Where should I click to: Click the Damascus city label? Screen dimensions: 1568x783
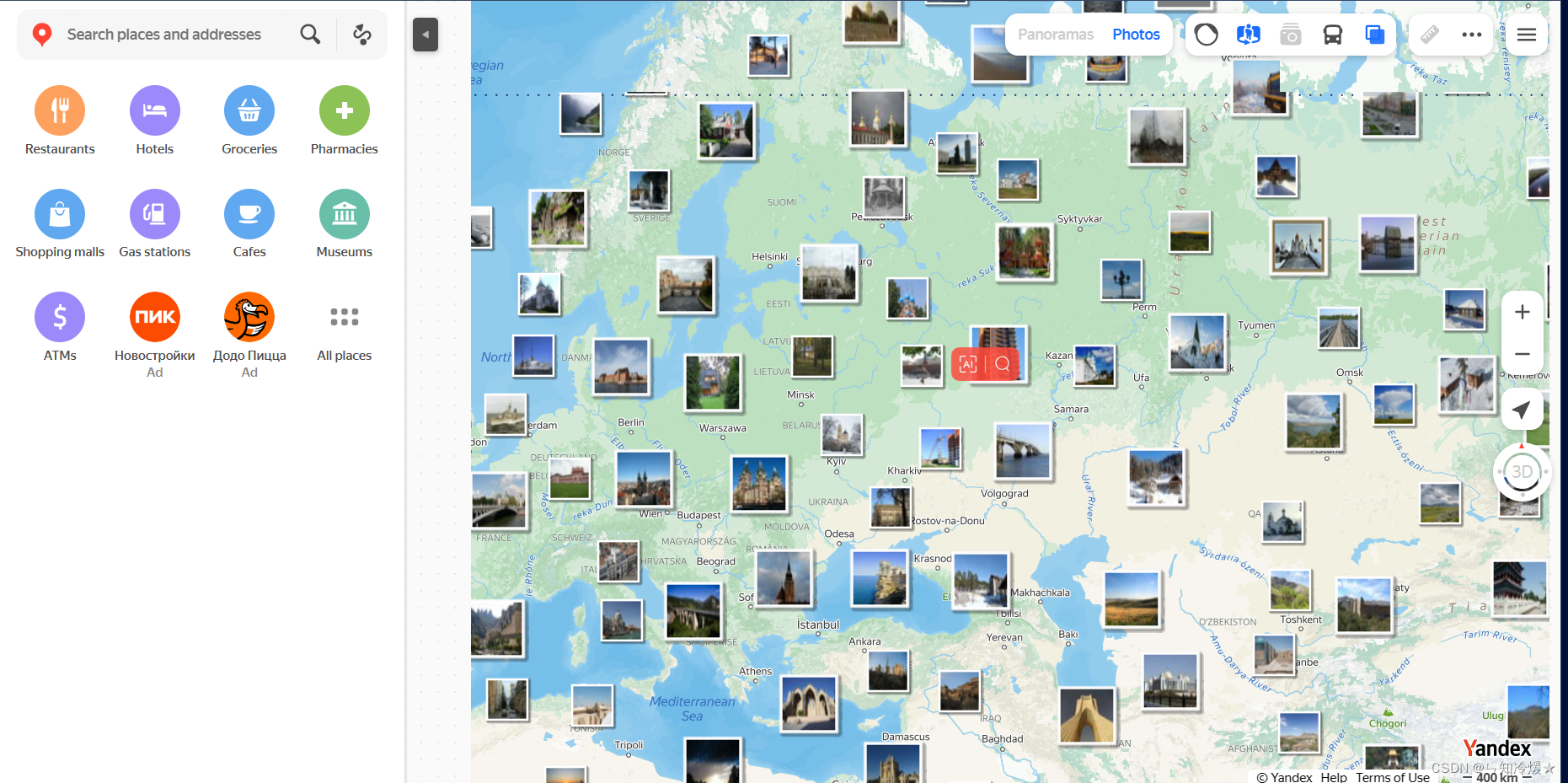906,737
